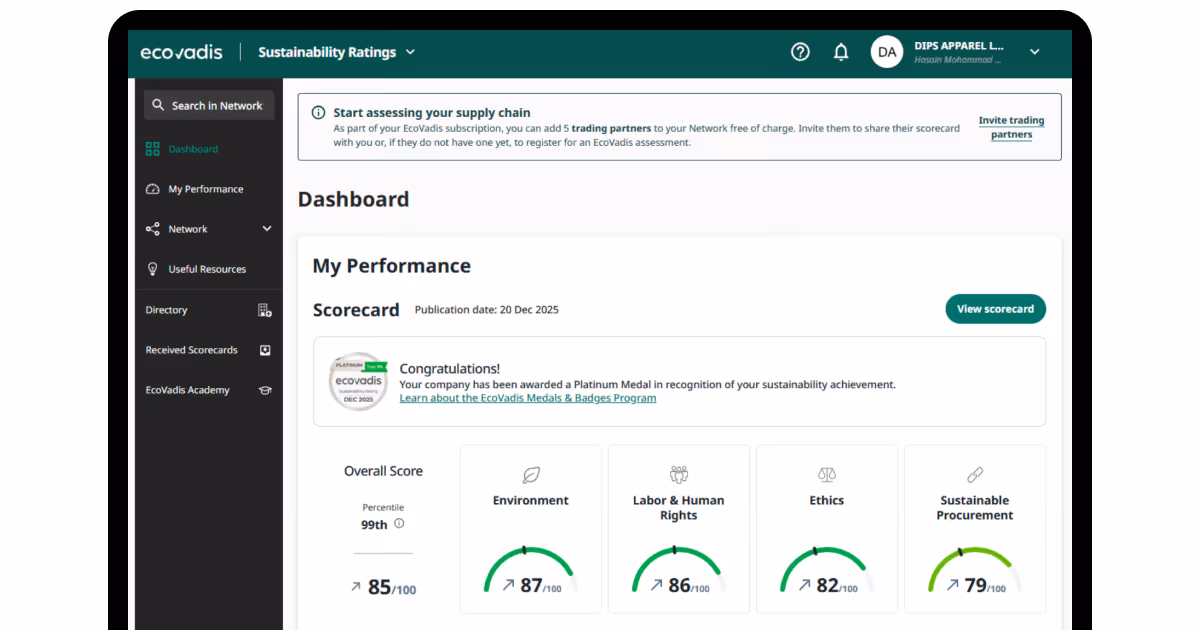This screenshot has width=1200, height=630.
Task: Click the 'Congratulations!' heading
Action: click(x=450, y=369)
